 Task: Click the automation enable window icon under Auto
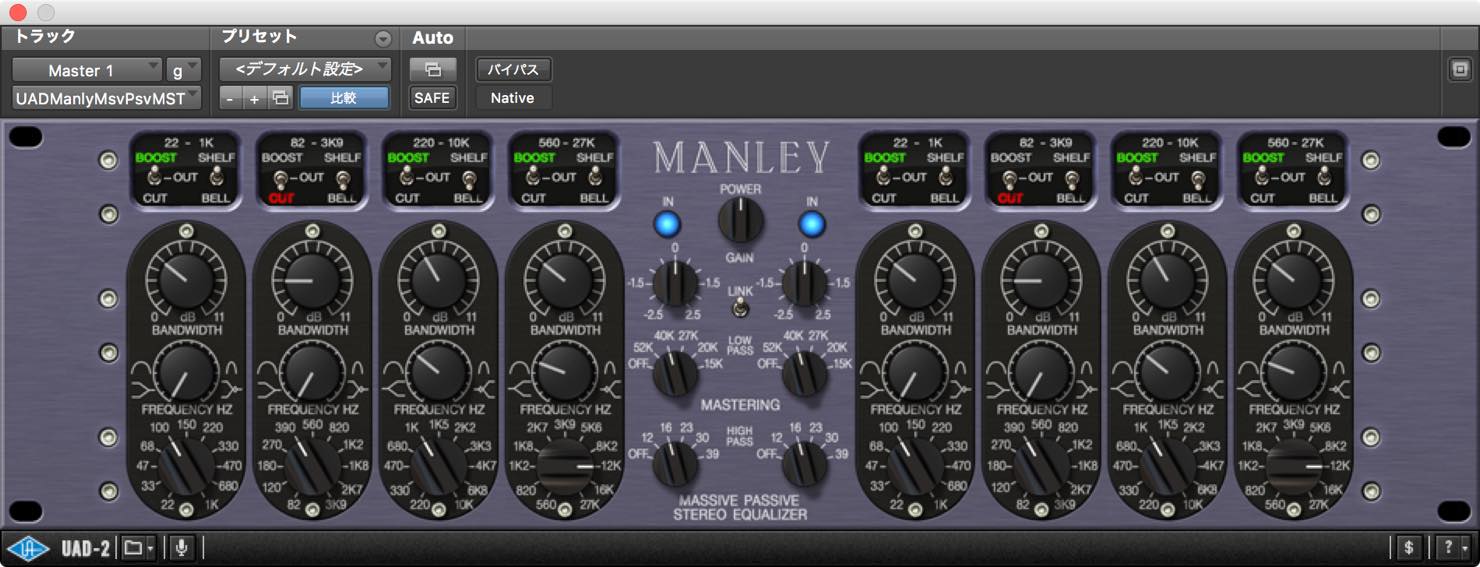[432, 69]
